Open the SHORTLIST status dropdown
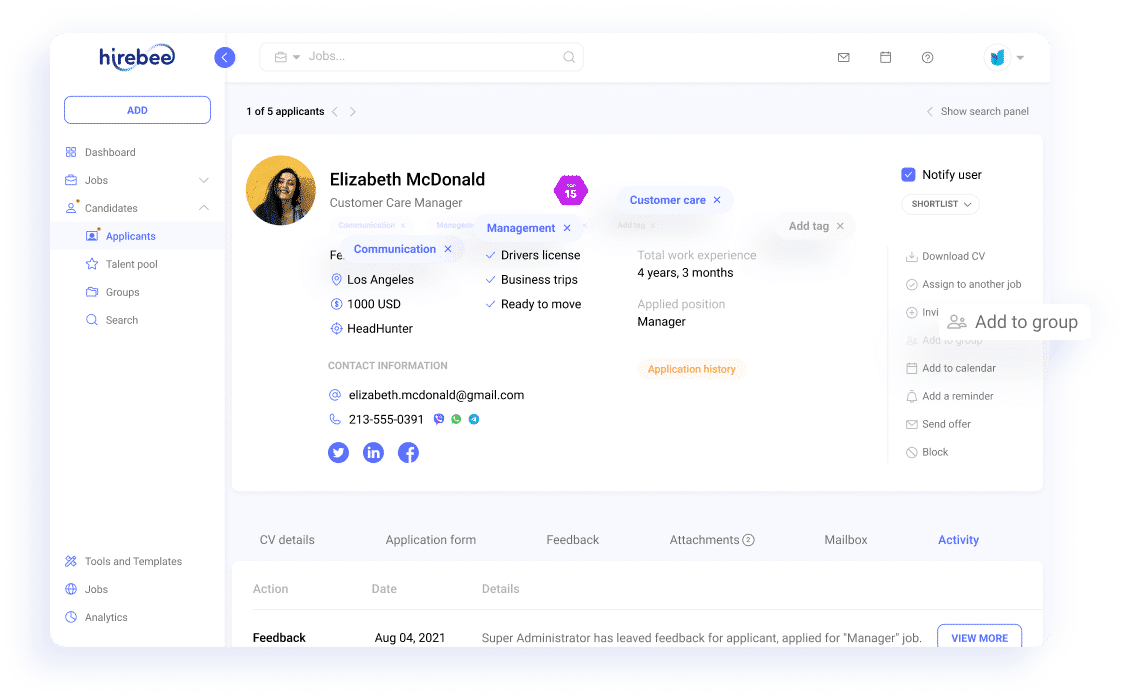Image resolution: width=1124 pixels, height=697 pixels. pos(940,204)
